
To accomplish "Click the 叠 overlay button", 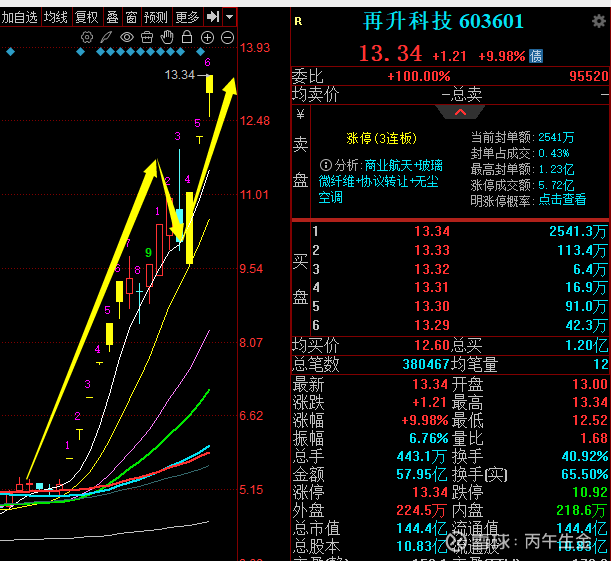I will 112,17.
